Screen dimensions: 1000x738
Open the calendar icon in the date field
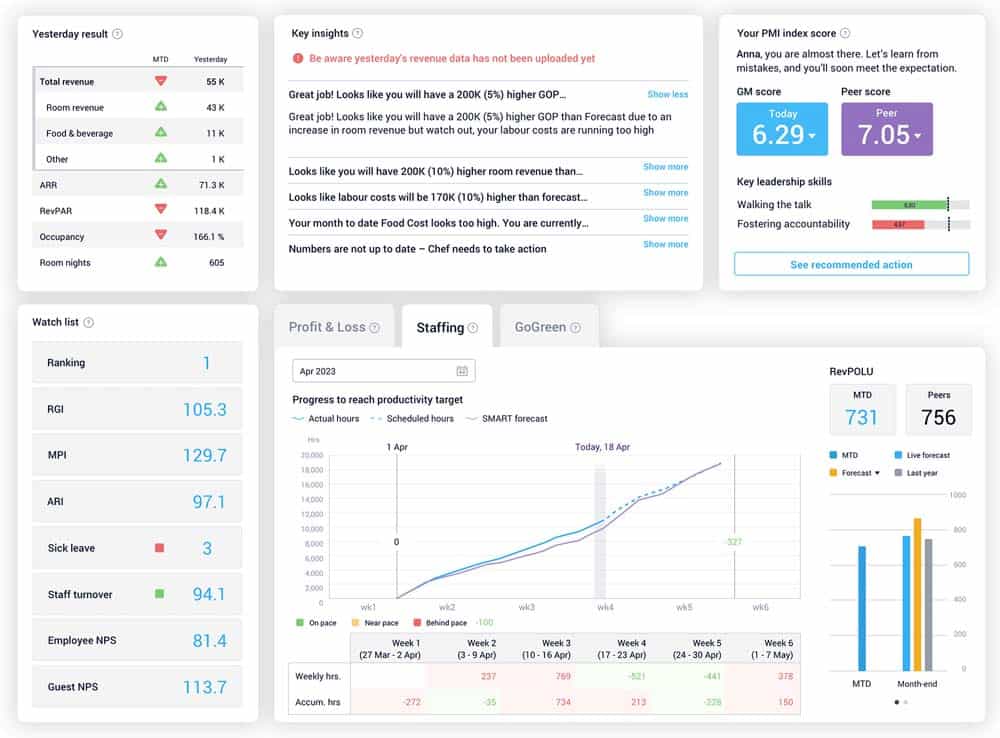(x=462, y=371)
